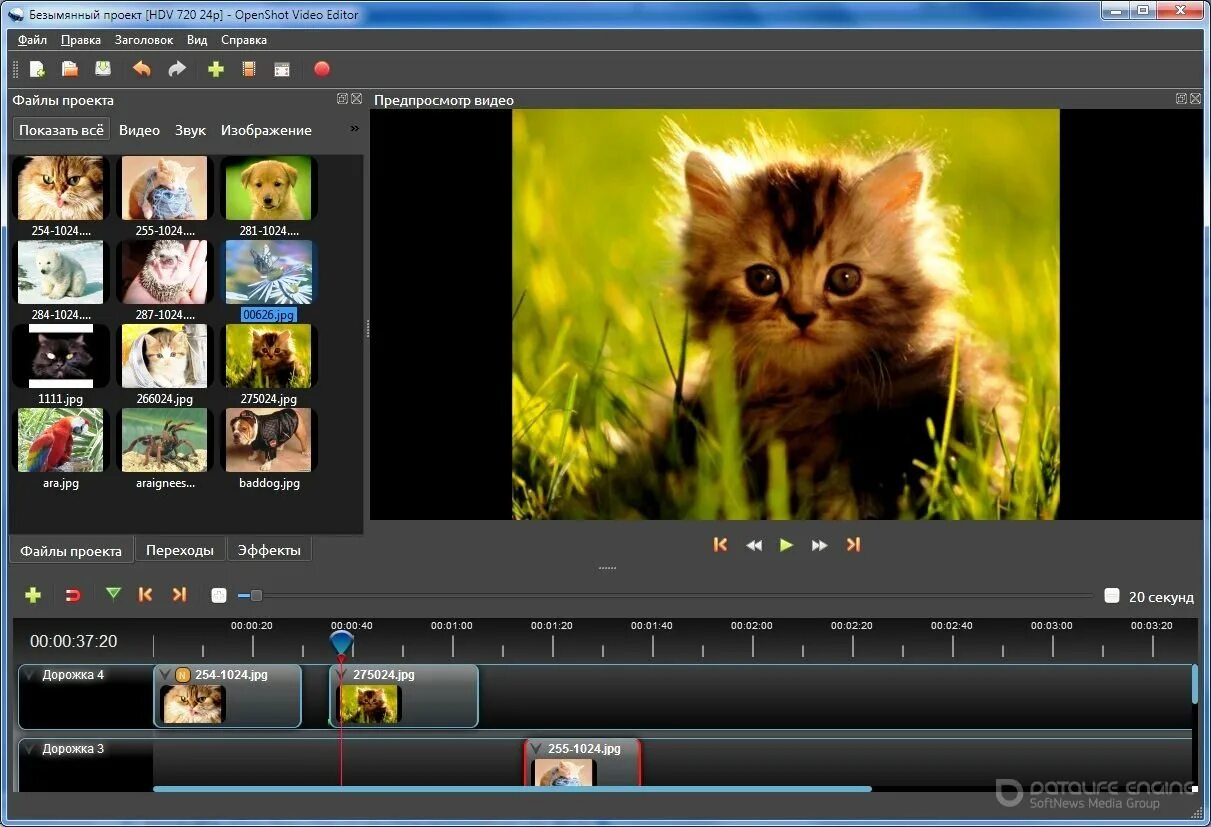
Task: Close the Файлы проекта panel
Action: tap(356, 99)
